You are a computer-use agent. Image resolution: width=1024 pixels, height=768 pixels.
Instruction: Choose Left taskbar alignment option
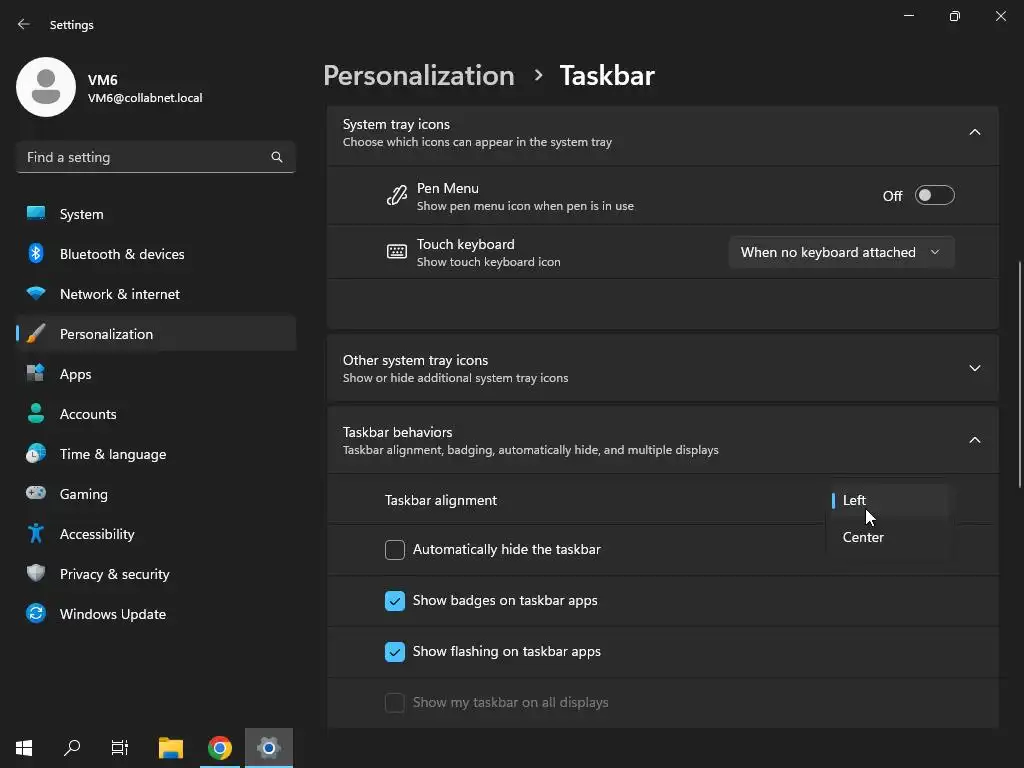click(x=855, y=500)
